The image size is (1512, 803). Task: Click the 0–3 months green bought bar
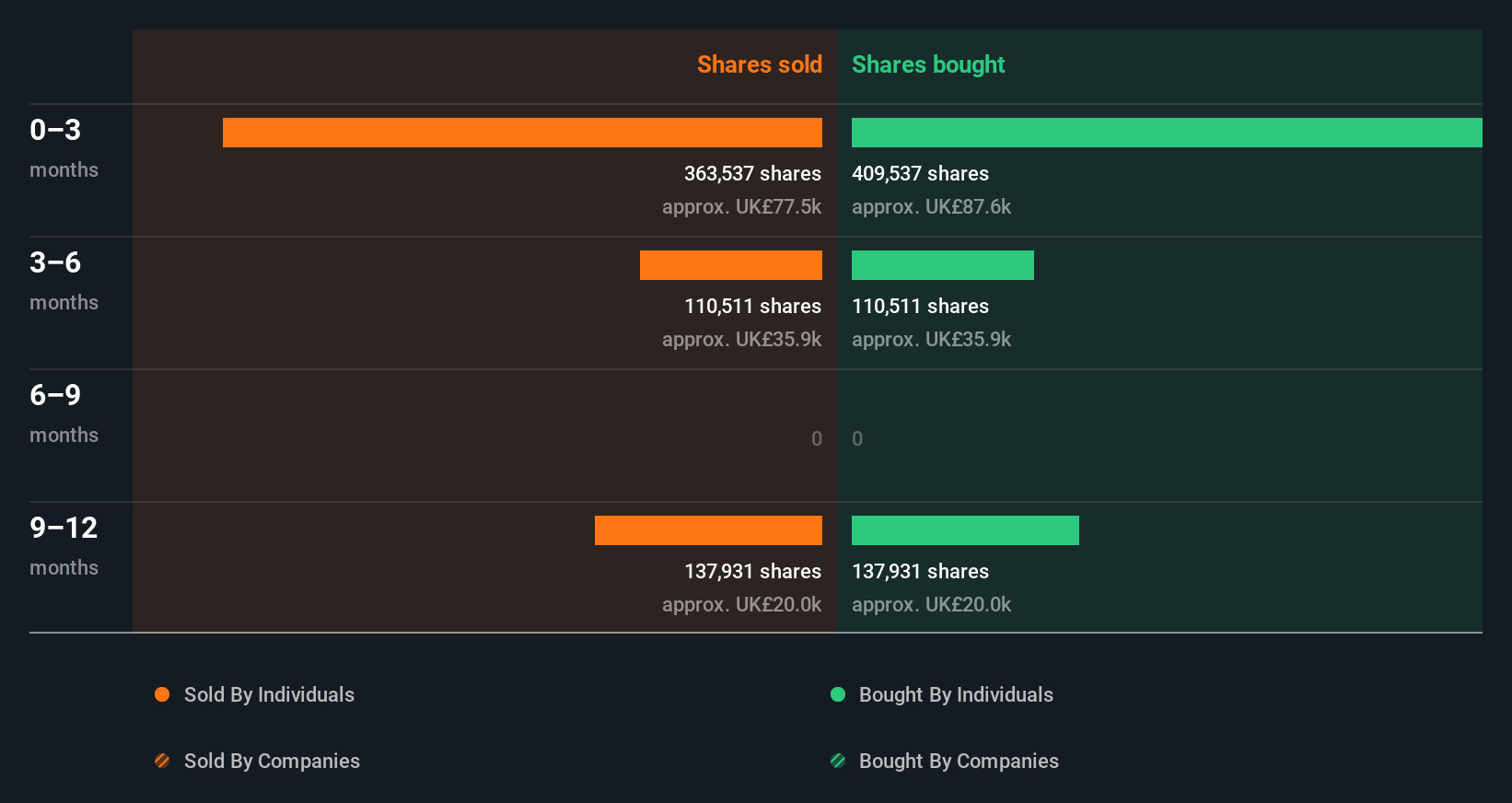coord(1167,133)
